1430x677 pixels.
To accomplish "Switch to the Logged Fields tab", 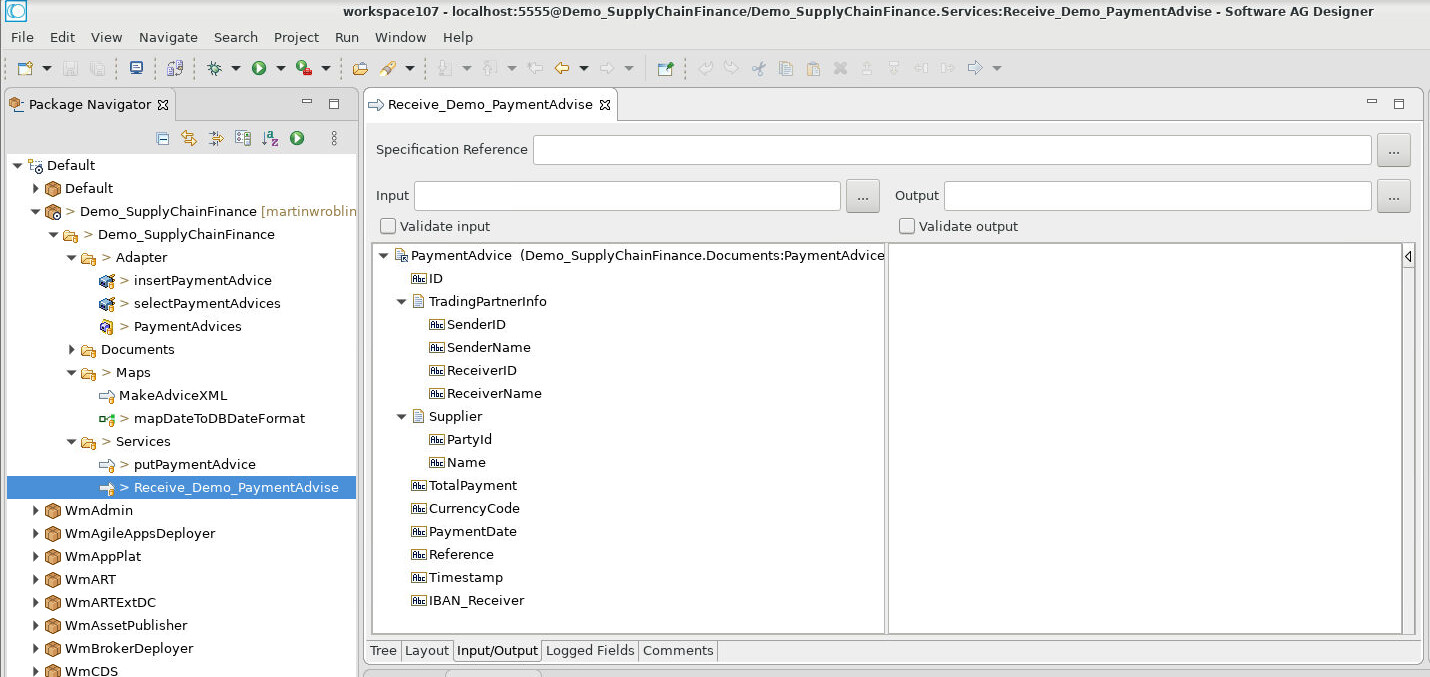I will click(590, 651).
